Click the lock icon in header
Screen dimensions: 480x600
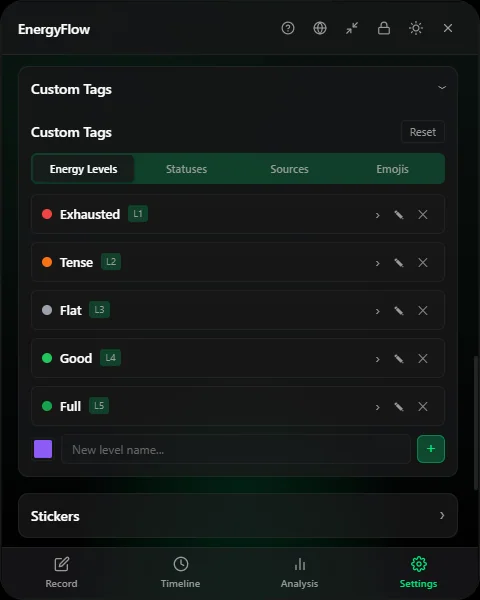384,28
